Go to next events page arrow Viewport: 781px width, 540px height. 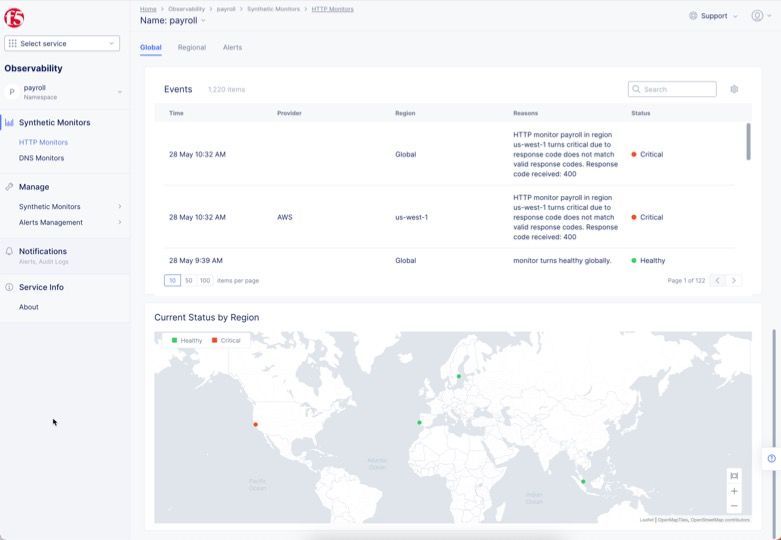(x=734, y=281)
